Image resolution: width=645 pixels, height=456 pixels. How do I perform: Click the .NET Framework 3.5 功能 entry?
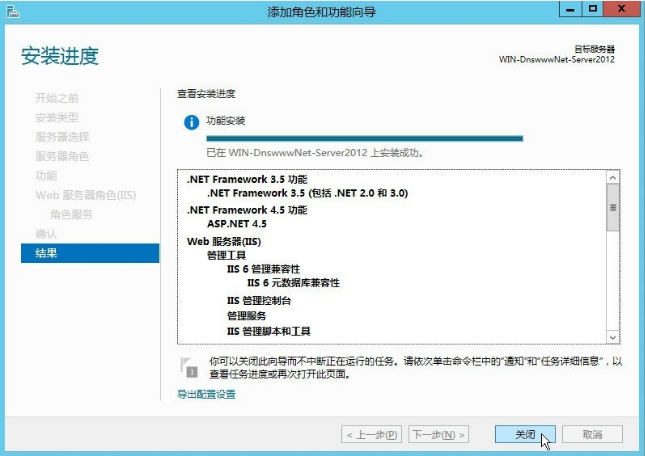pyautogui.click(x=247, y=179)
